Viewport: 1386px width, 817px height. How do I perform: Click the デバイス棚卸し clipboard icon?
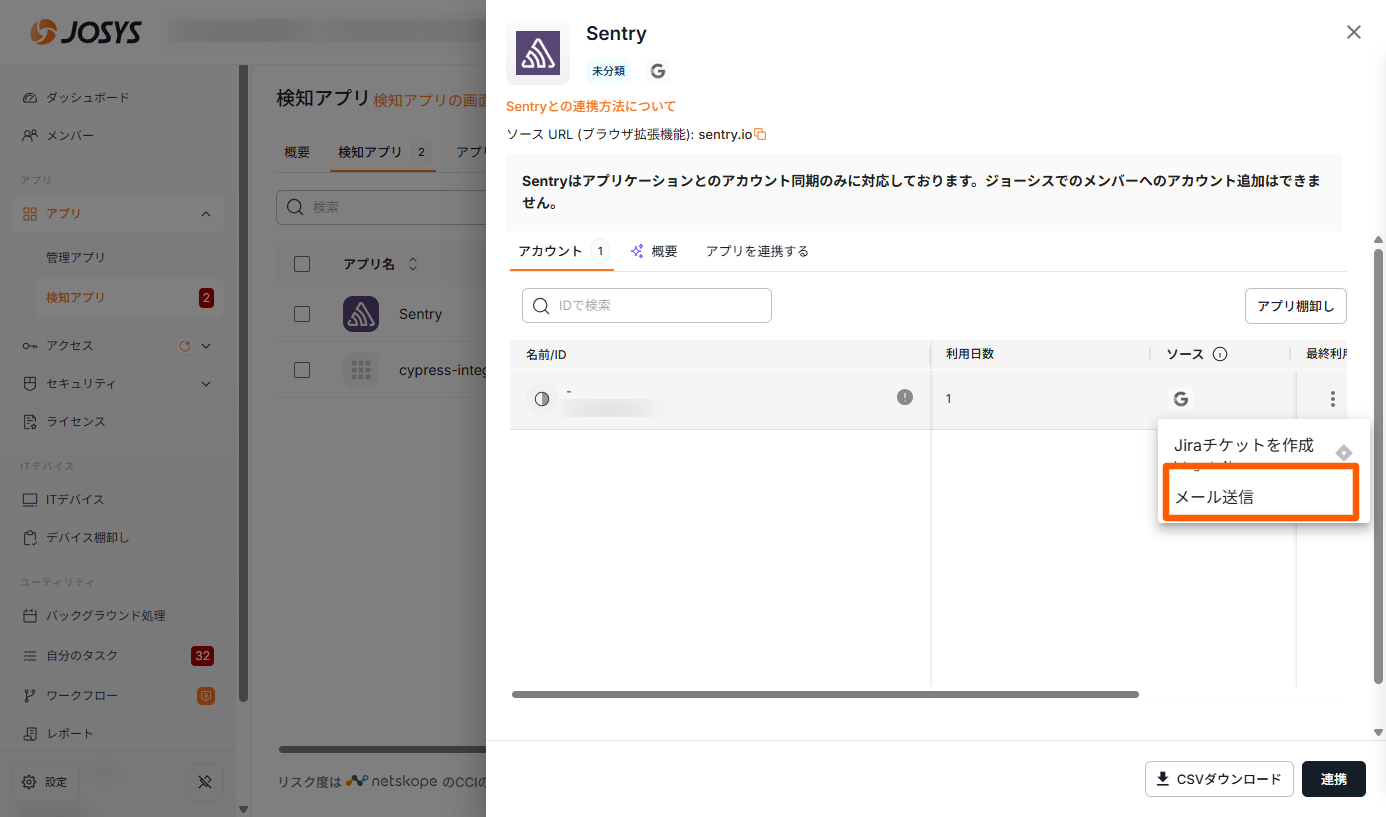(x=29, y=538)
